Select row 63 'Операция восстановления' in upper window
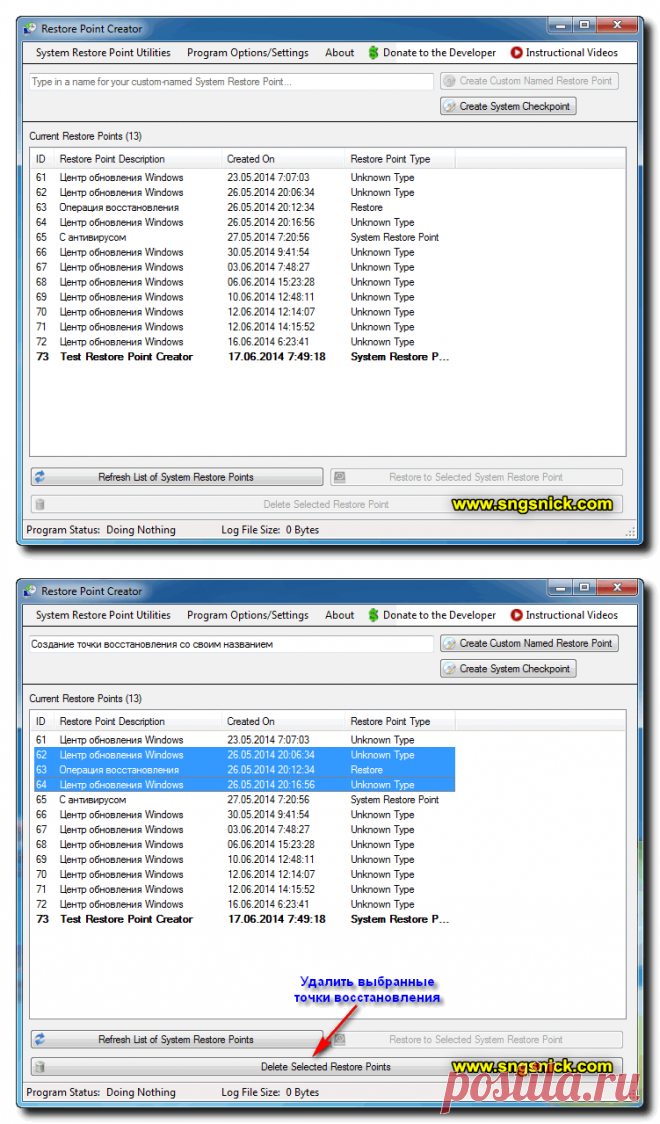 point(244,207)
